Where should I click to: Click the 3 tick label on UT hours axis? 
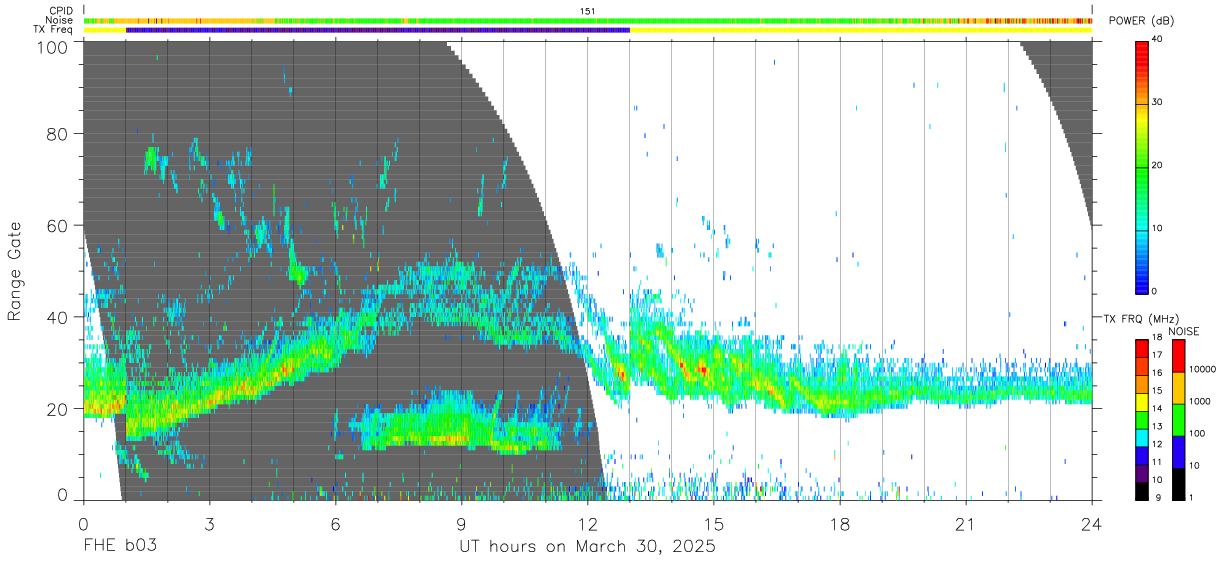pos(210,524)
